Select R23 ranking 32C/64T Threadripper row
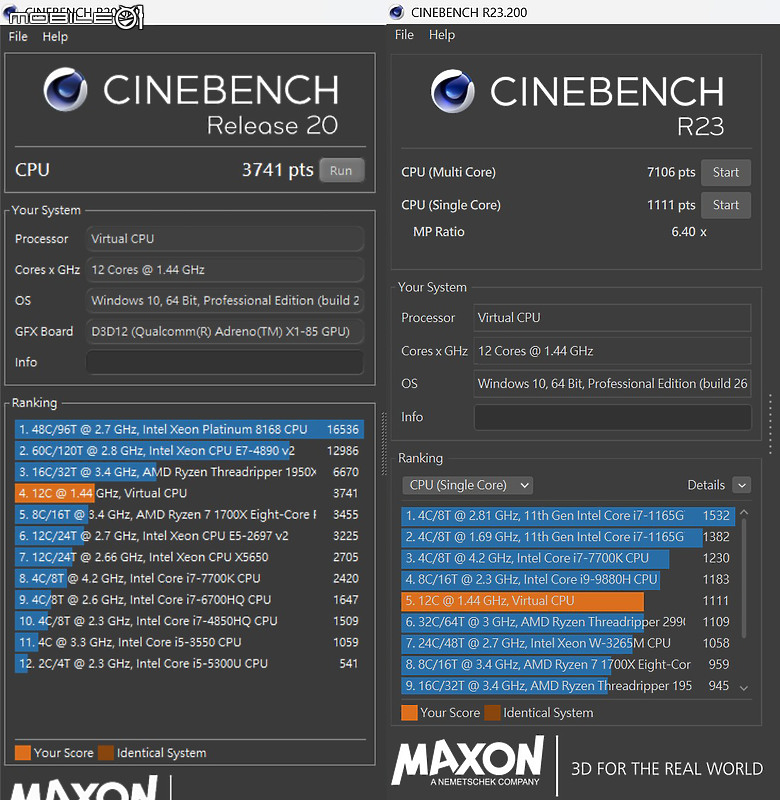This screenshot has width=780, height=800. (x=568, y=622)
